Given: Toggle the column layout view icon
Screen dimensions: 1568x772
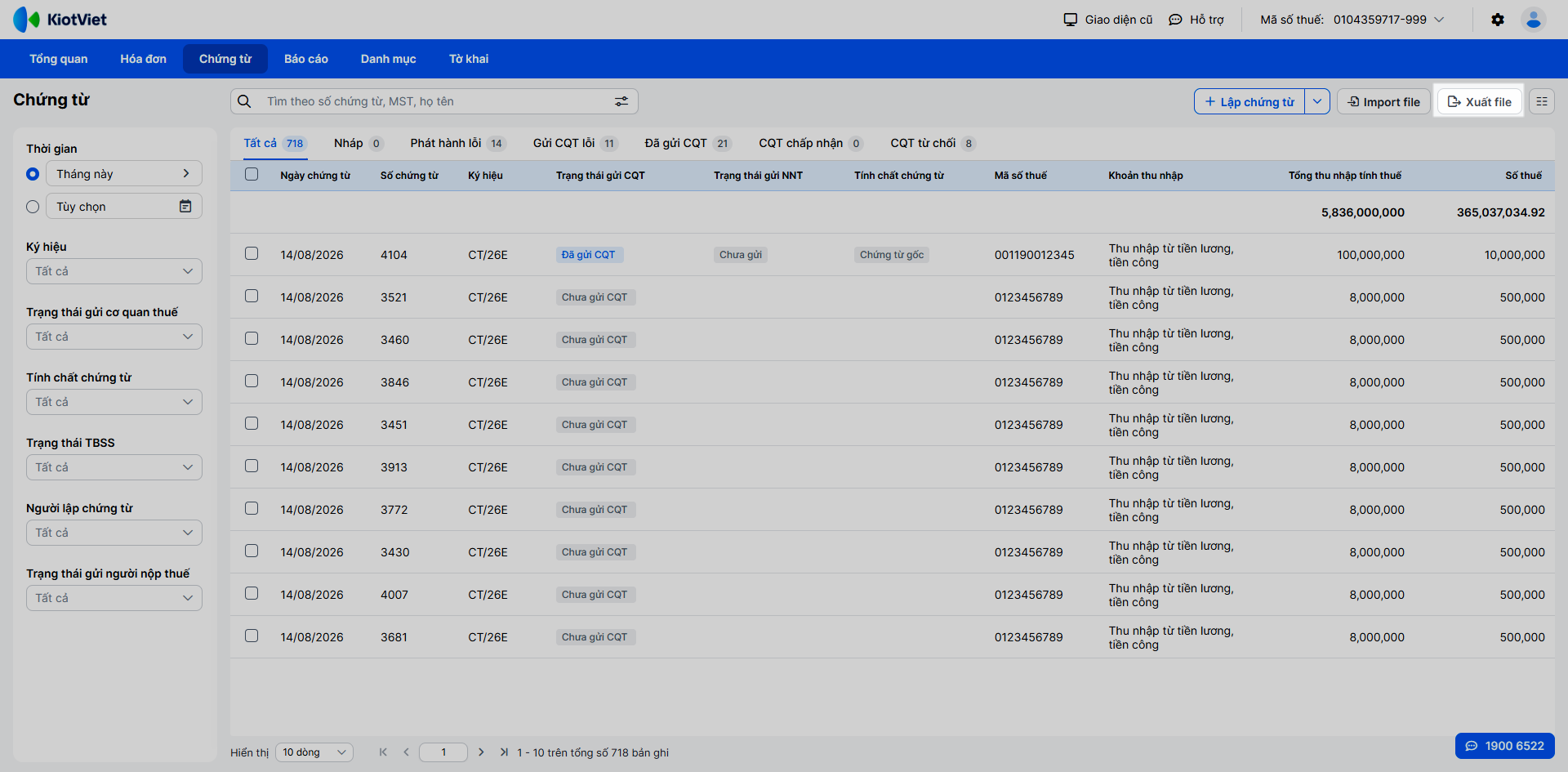Looking at the screenshot, I should [1542, 101].
